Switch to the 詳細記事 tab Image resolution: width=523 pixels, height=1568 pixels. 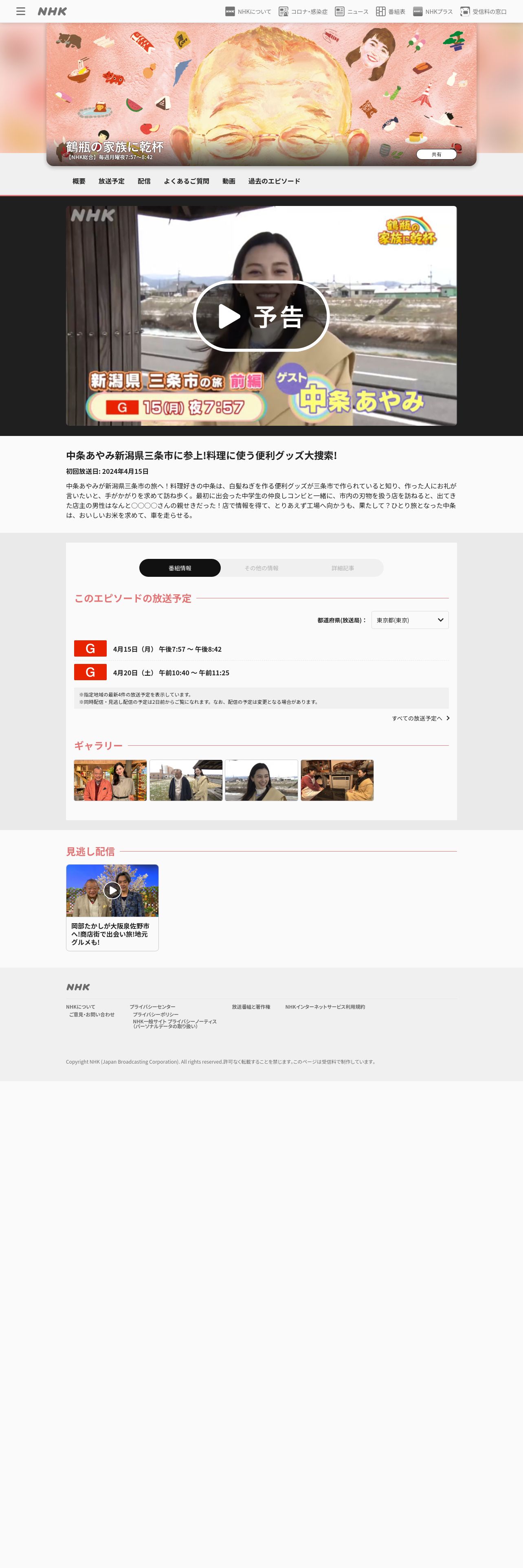pyautogui.click(x=343, y=568)
